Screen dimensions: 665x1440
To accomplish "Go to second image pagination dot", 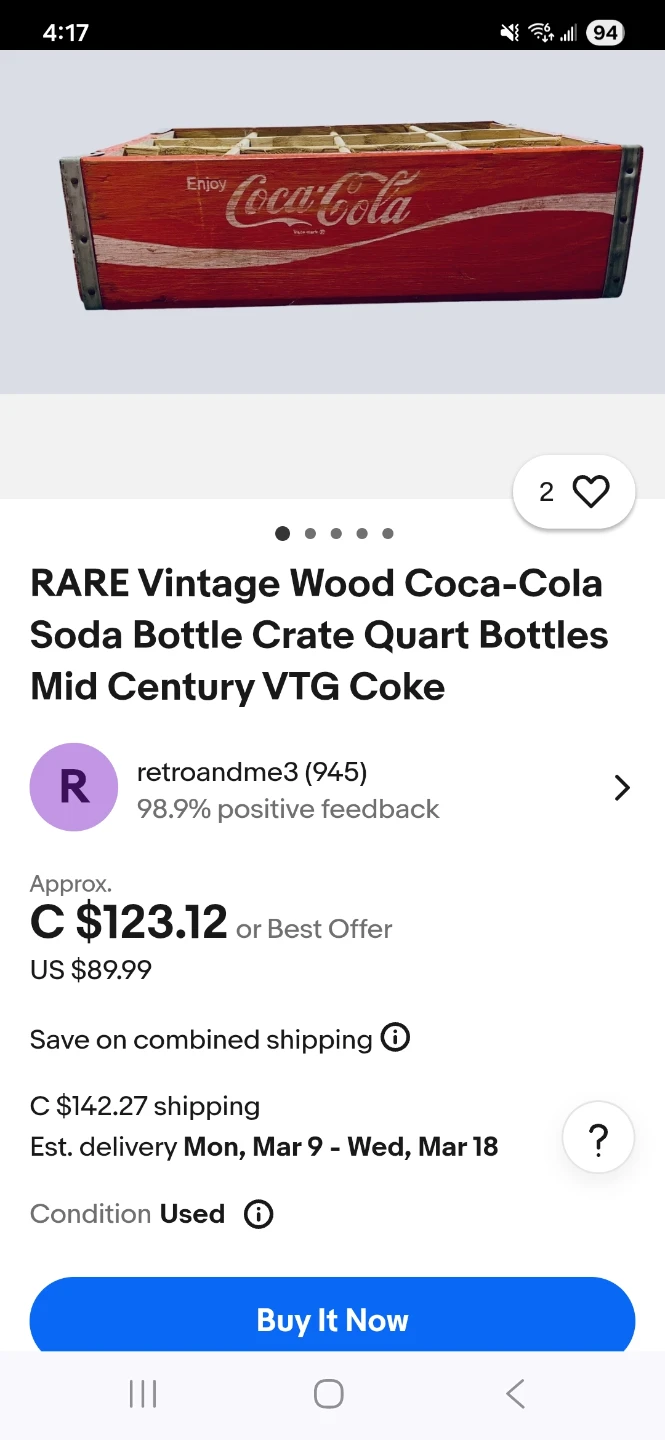I will (310, 533).
